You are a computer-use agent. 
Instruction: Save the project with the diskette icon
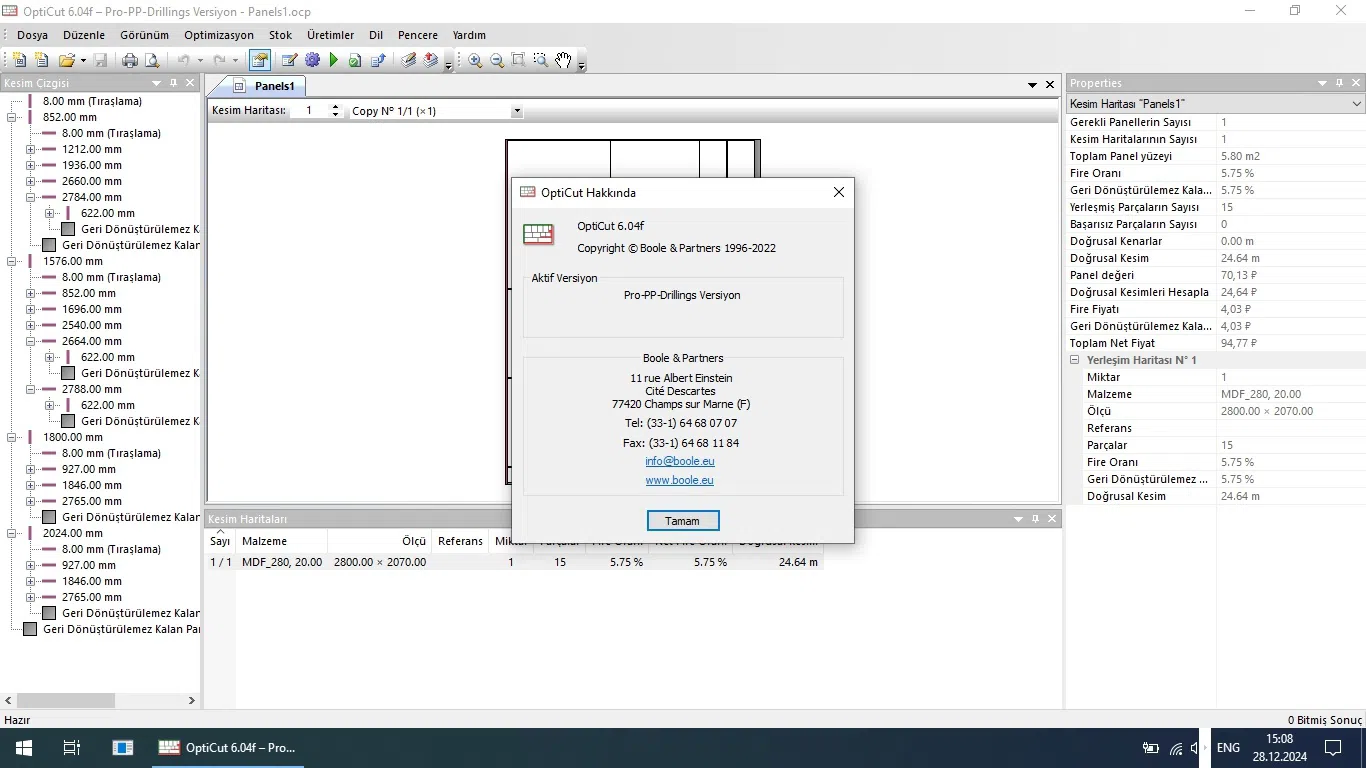[x=100, y=60]
